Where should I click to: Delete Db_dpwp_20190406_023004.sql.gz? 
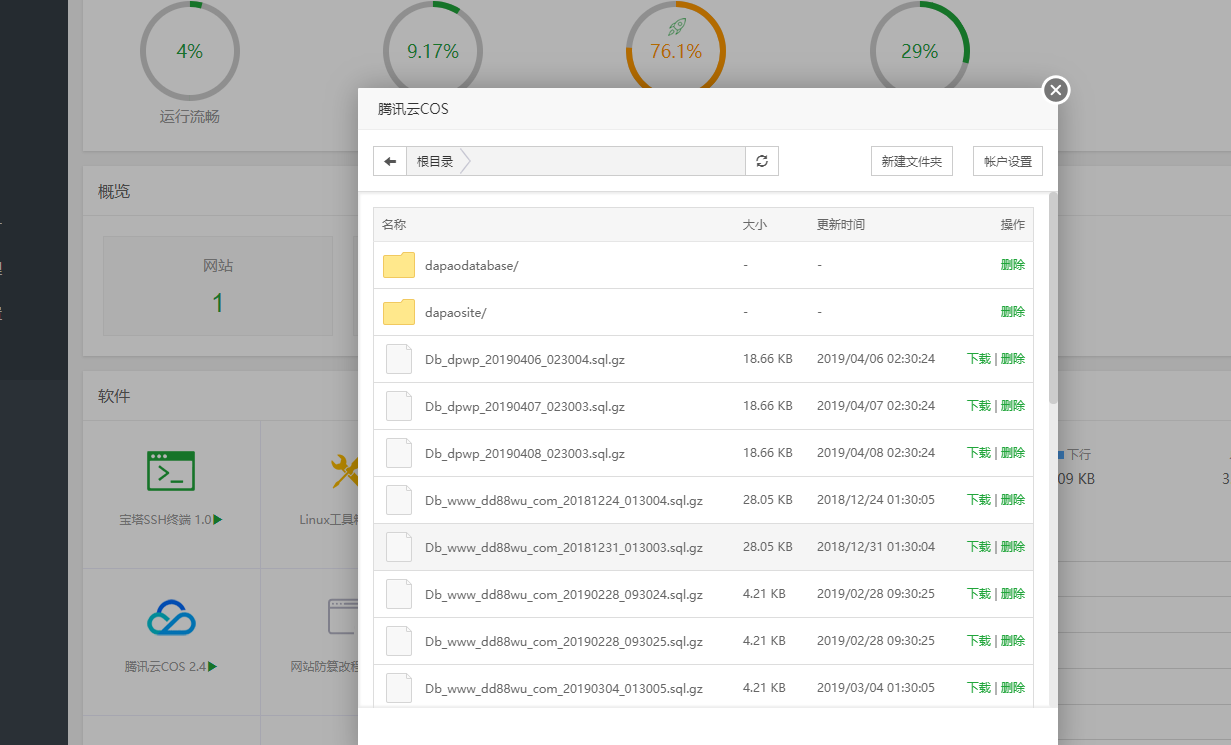click(x=1013, y=359)
